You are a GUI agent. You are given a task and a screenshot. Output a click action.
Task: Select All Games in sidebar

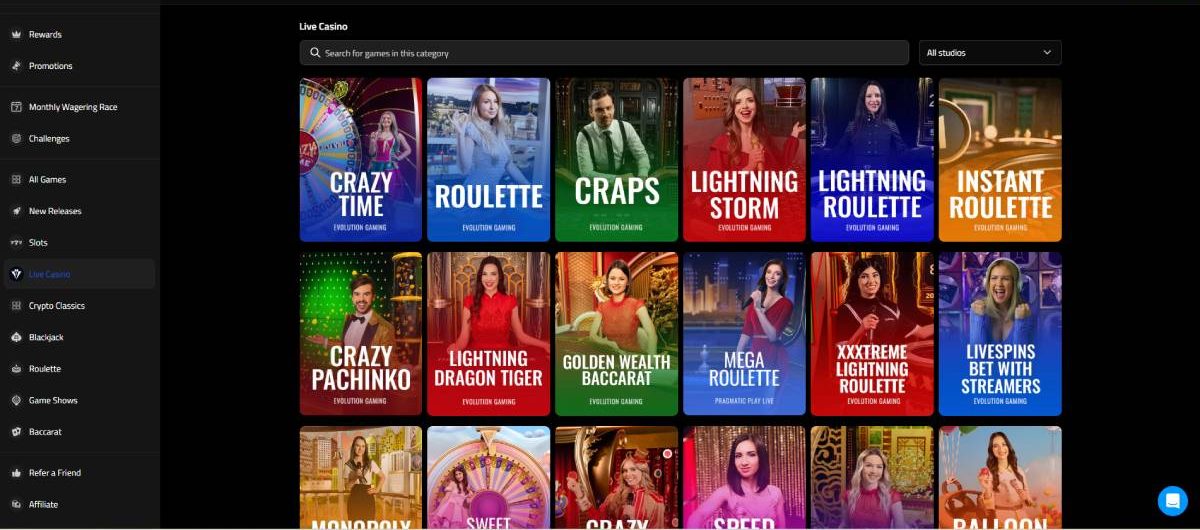[47, 180]
